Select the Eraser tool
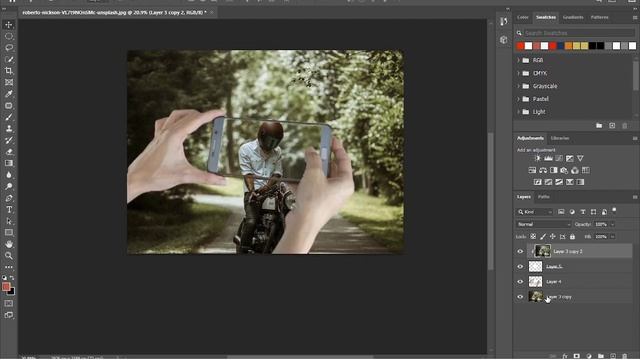The image size is (640, 360). pos(9,152)
